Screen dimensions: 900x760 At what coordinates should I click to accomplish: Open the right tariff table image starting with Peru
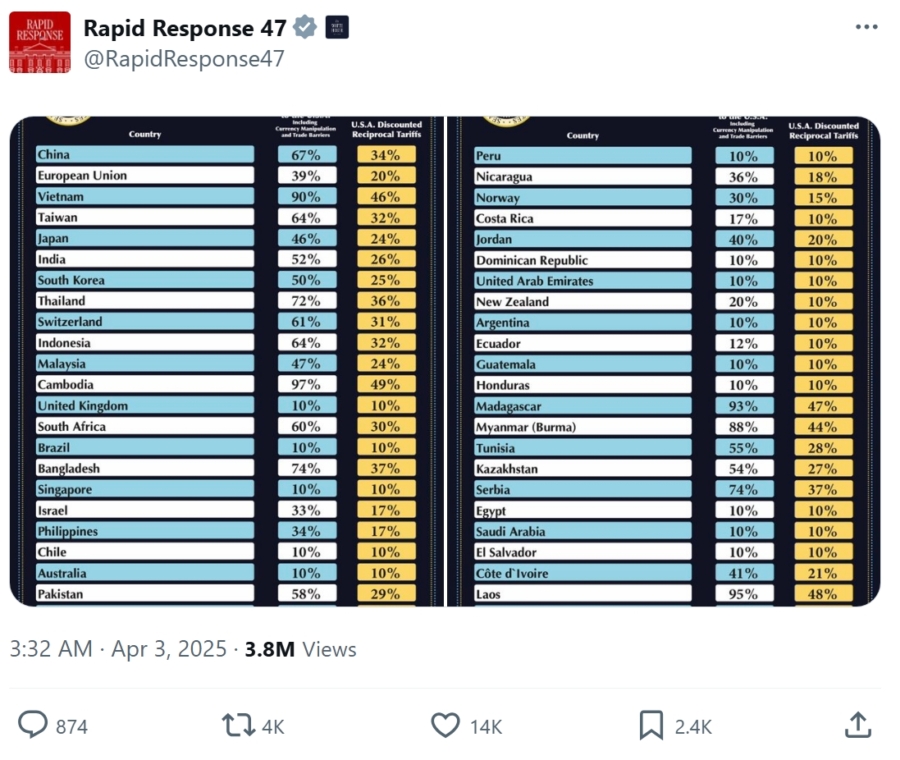(x=663, y=361)
